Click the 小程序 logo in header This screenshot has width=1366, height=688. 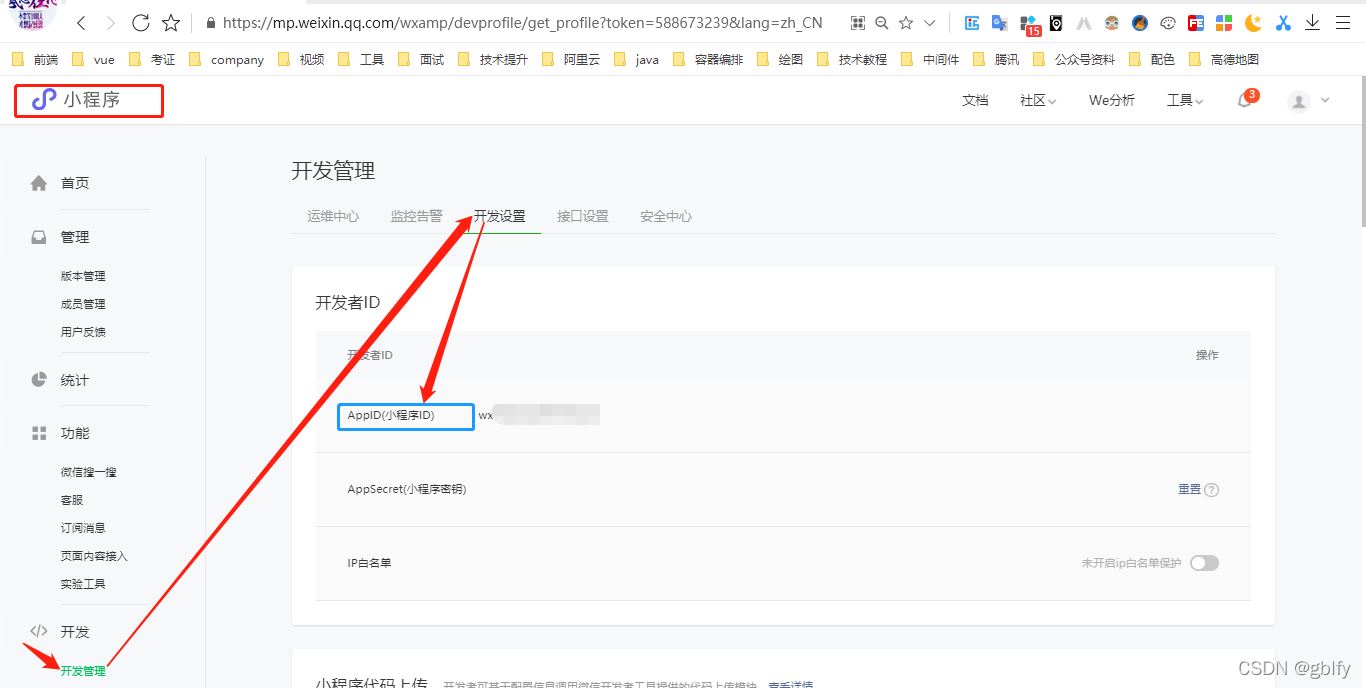(x=88, y=100)
